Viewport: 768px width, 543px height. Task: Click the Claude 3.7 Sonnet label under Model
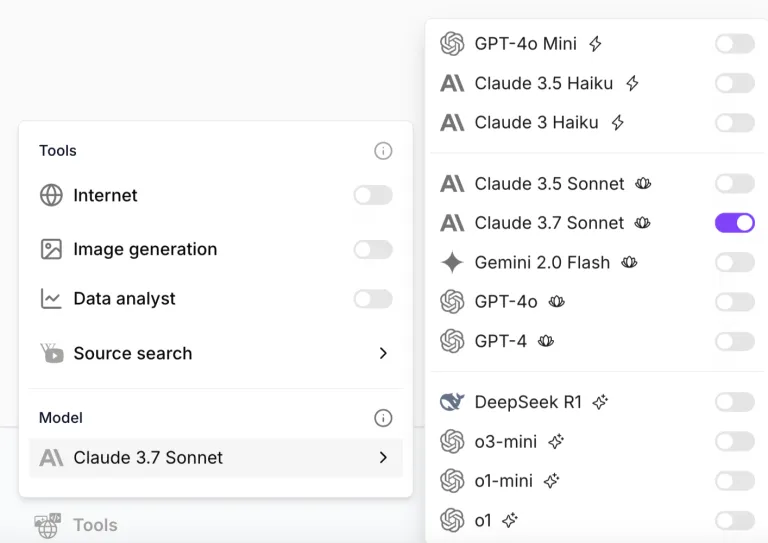pos(148,457)
